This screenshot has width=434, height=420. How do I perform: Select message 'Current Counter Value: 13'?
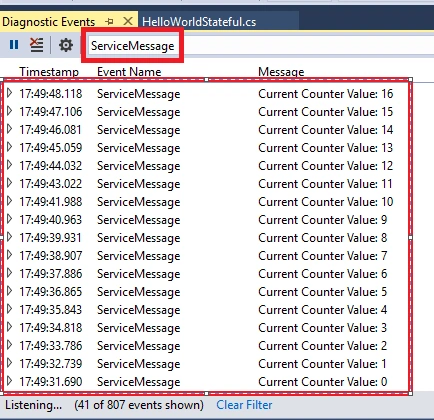326,148
